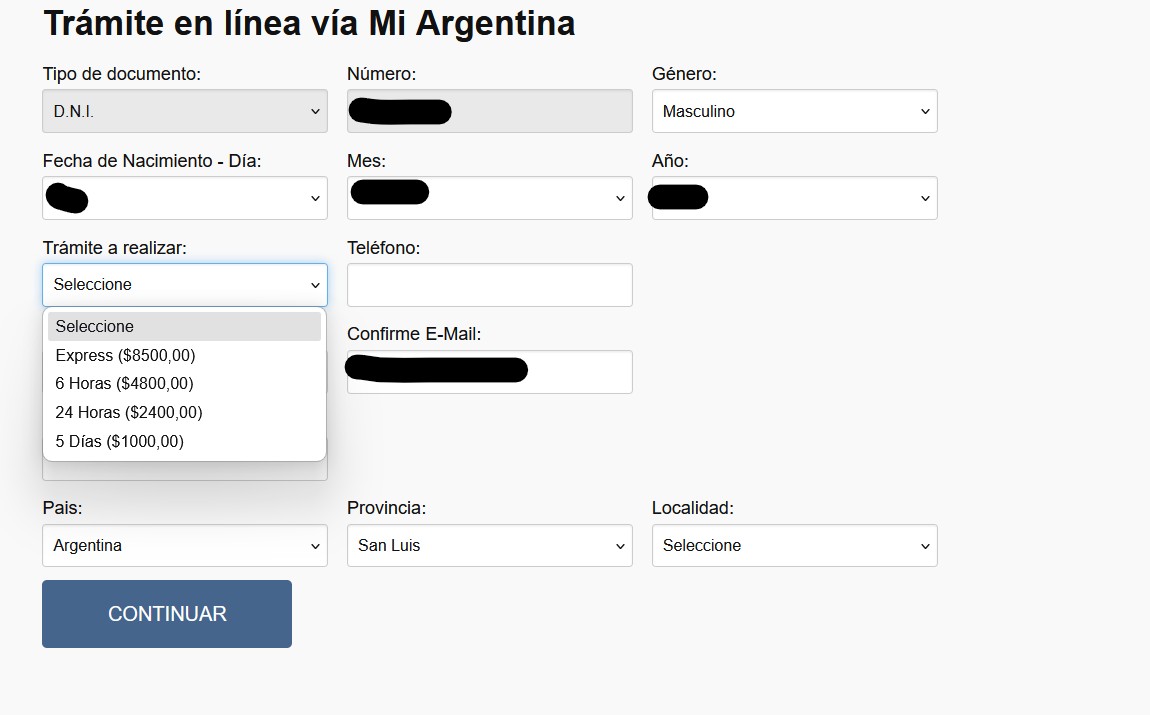The width and height of the screenshot is (1150, 715).
Task: Click the Número document field
Action: click(490, 111)
